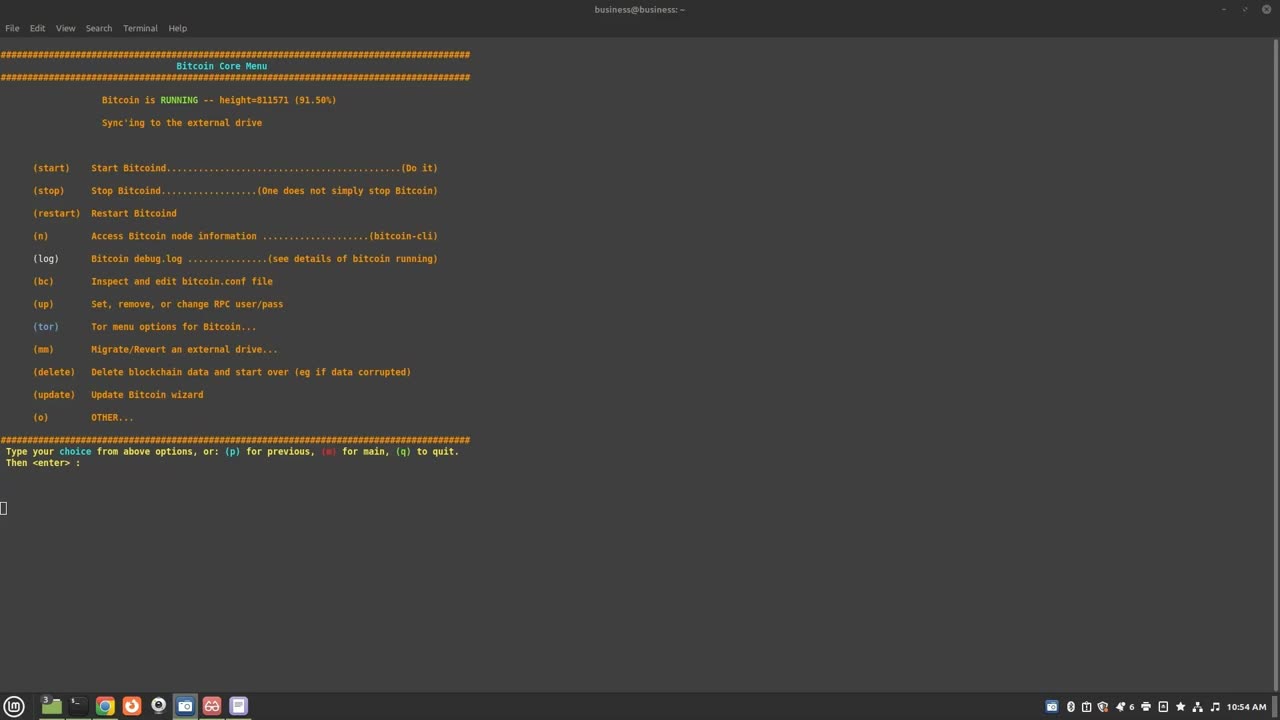
Task: Switch to the terminal taskbar icon
Action: 78,706
